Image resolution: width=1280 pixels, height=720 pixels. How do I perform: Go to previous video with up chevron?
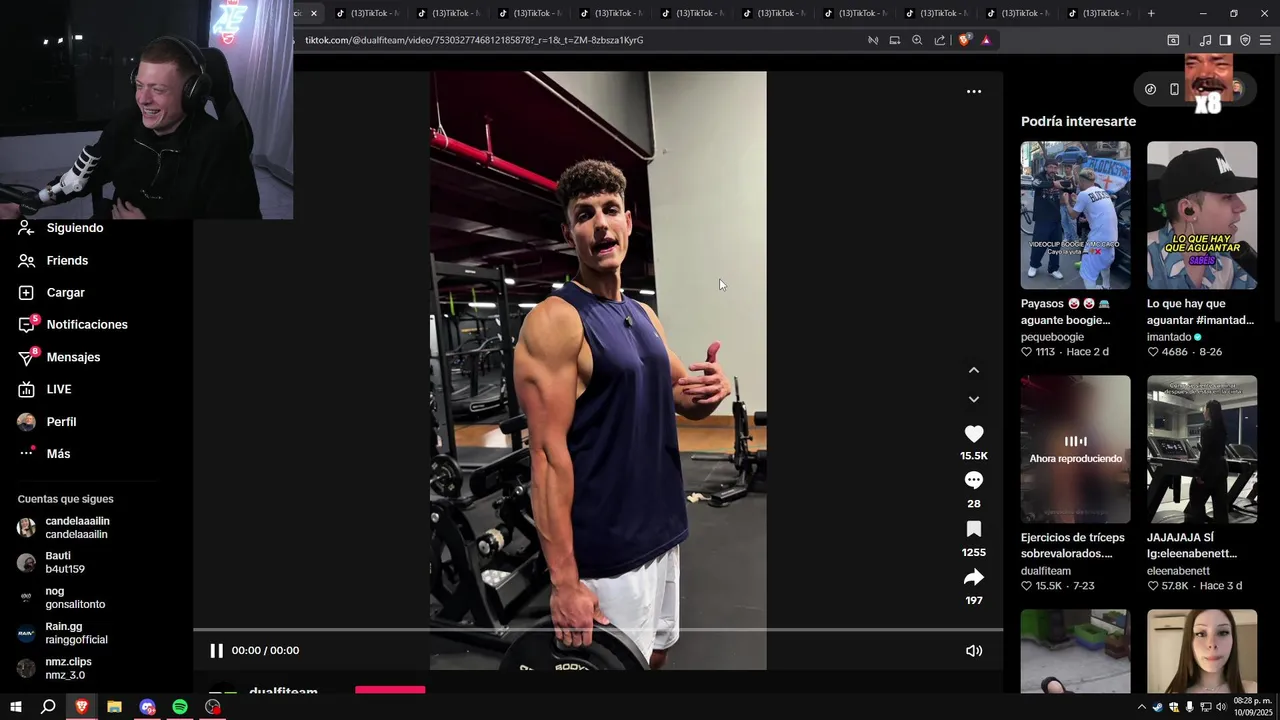pos(973,370)
